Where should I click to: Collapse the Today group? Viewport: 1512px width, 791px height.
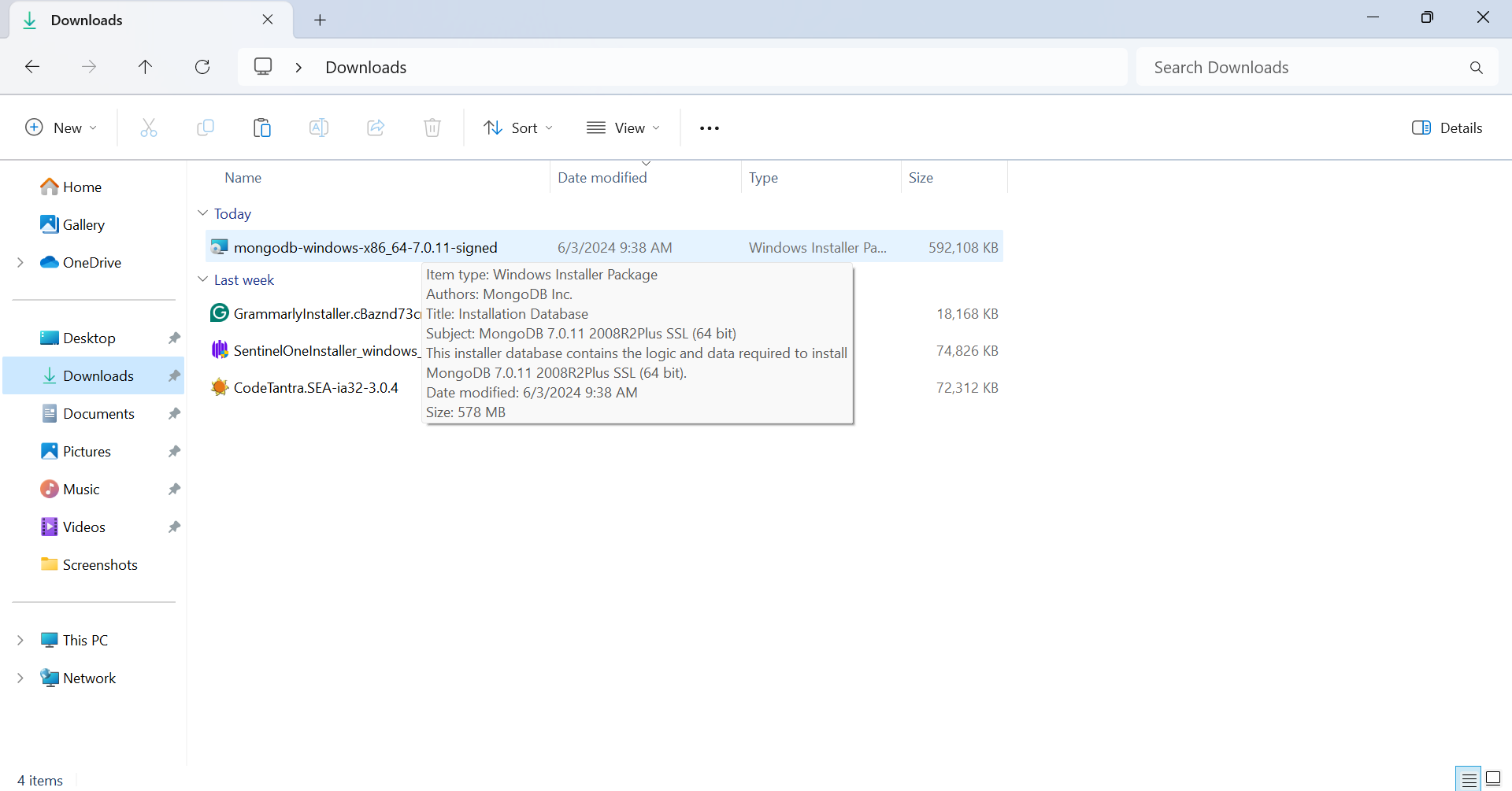click(x=203, y=213)
